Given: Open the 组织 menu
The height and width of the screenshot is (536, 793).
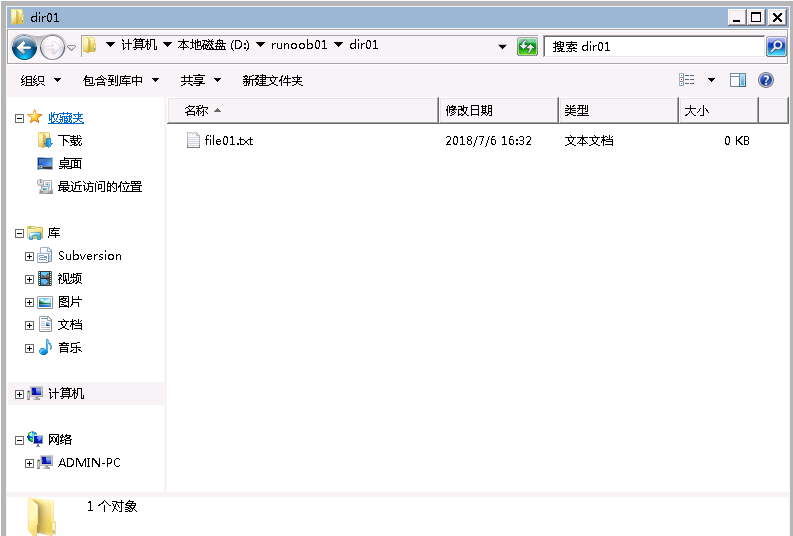Looking at the screenshot, I should [x=40, y=80].
